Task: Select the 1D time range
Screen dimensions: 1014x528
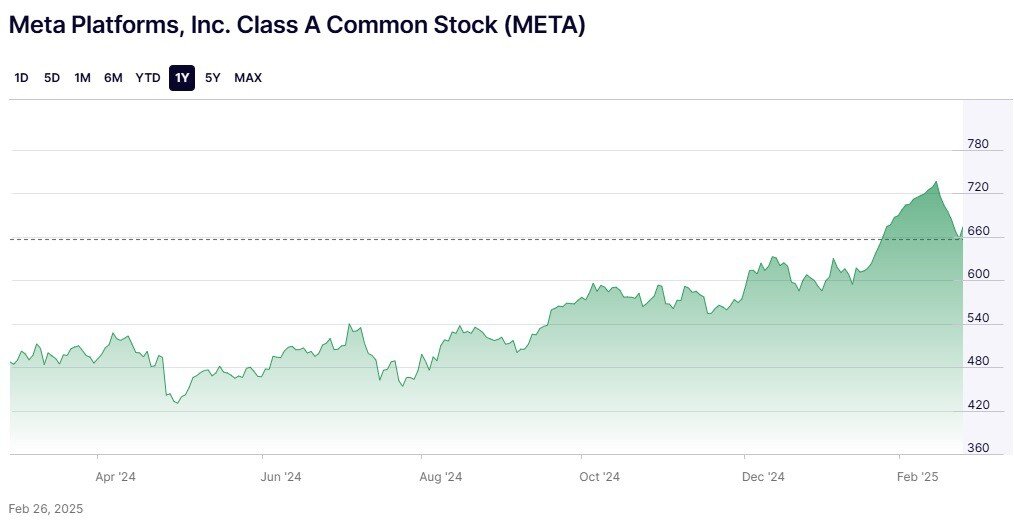Action: [x=21, y=78]
